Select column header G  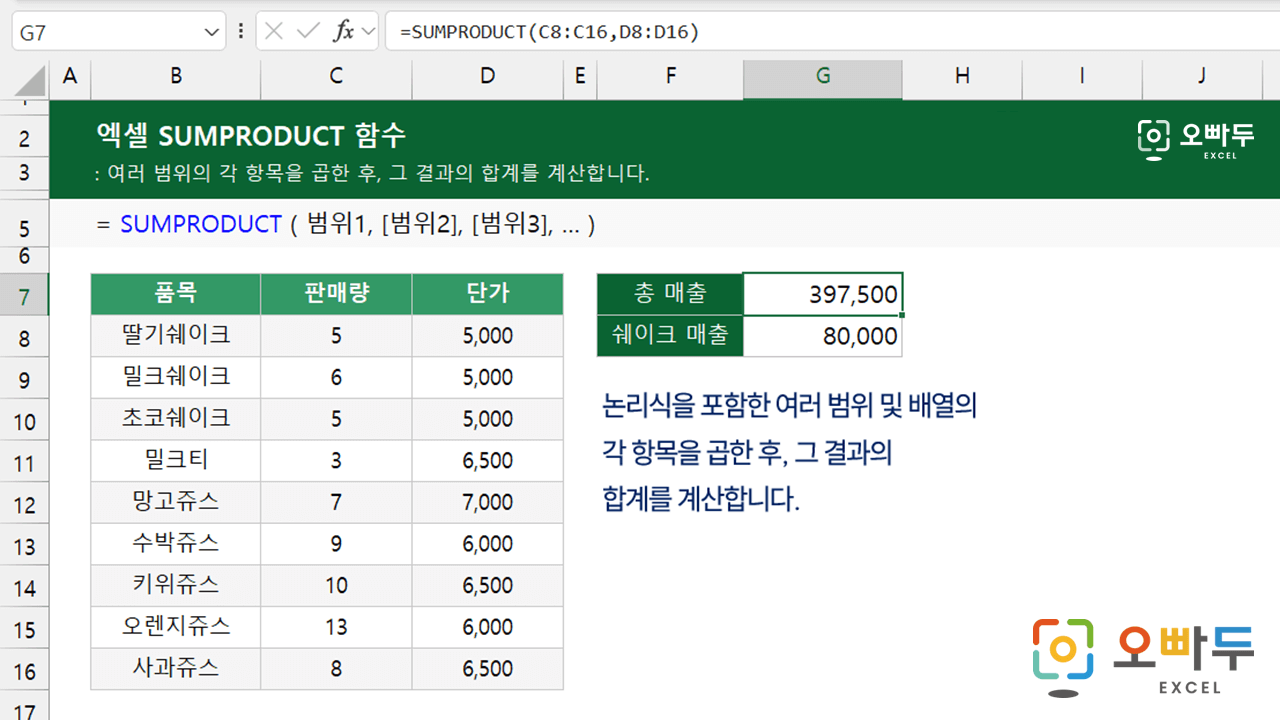coord(822,77)
